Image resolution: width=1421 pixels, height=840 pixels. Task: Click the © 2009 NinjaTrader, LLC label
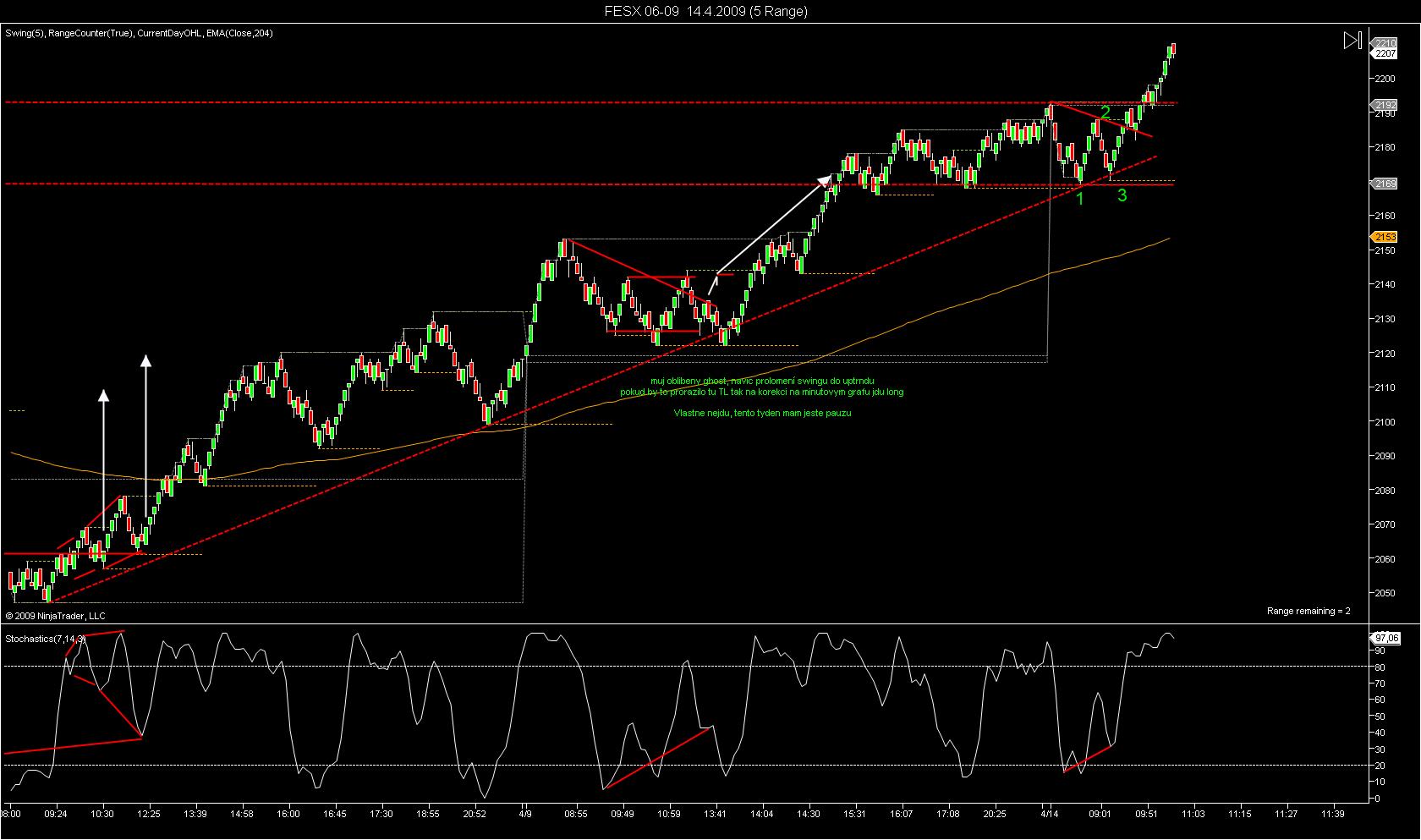[55, 616]
